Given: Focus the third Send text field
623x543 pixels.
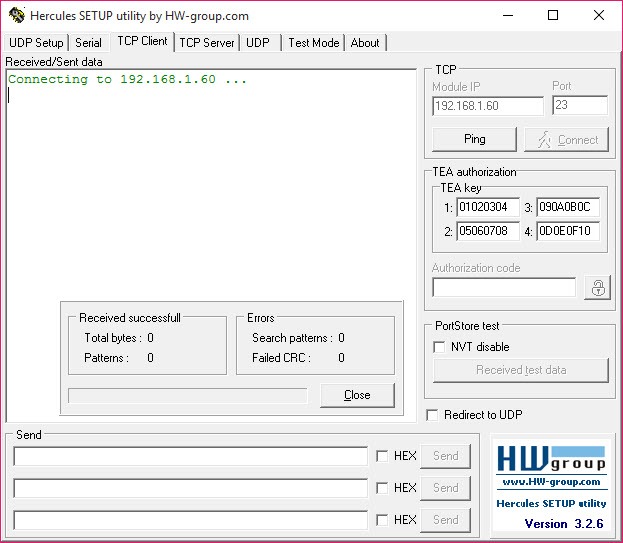Looking at the screenshot, I should coord(190,520).
